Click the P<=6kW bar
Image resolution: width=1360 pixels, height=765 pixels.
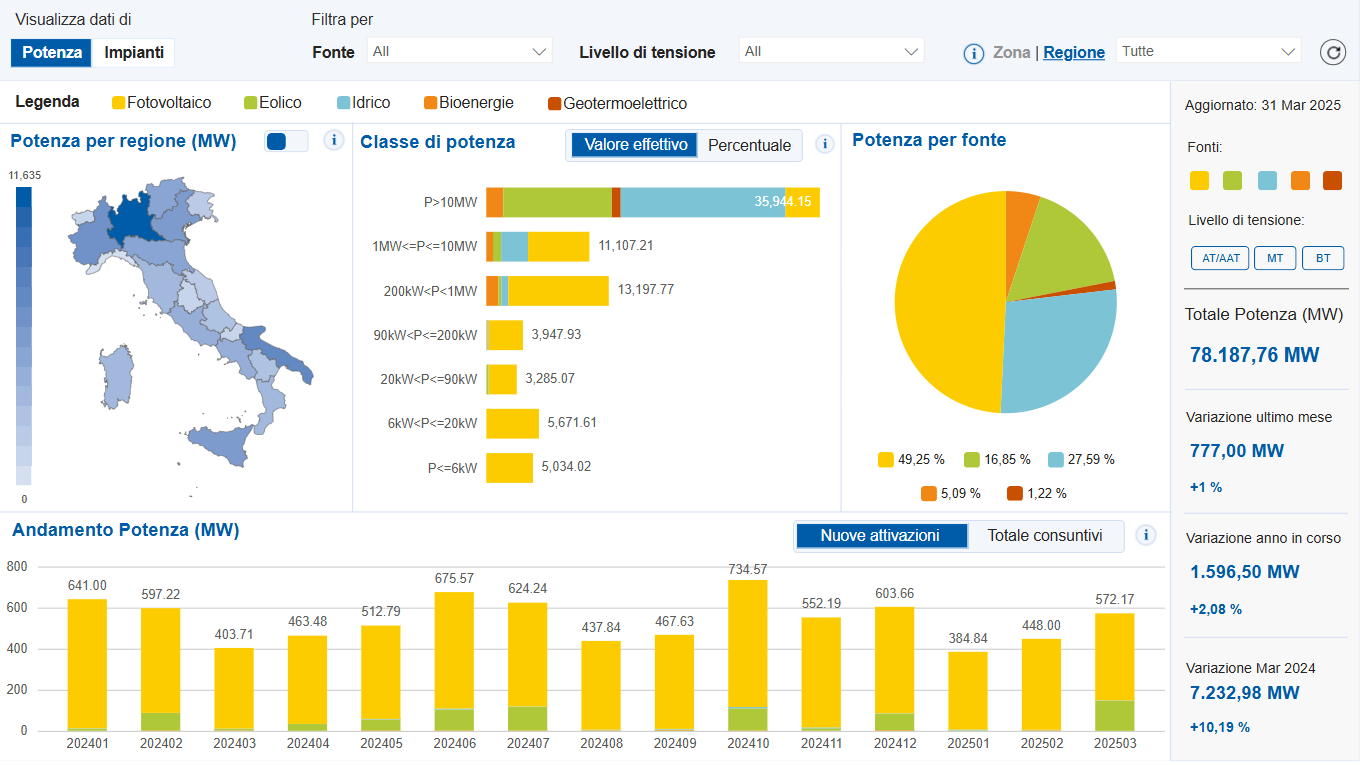[509, 467]
